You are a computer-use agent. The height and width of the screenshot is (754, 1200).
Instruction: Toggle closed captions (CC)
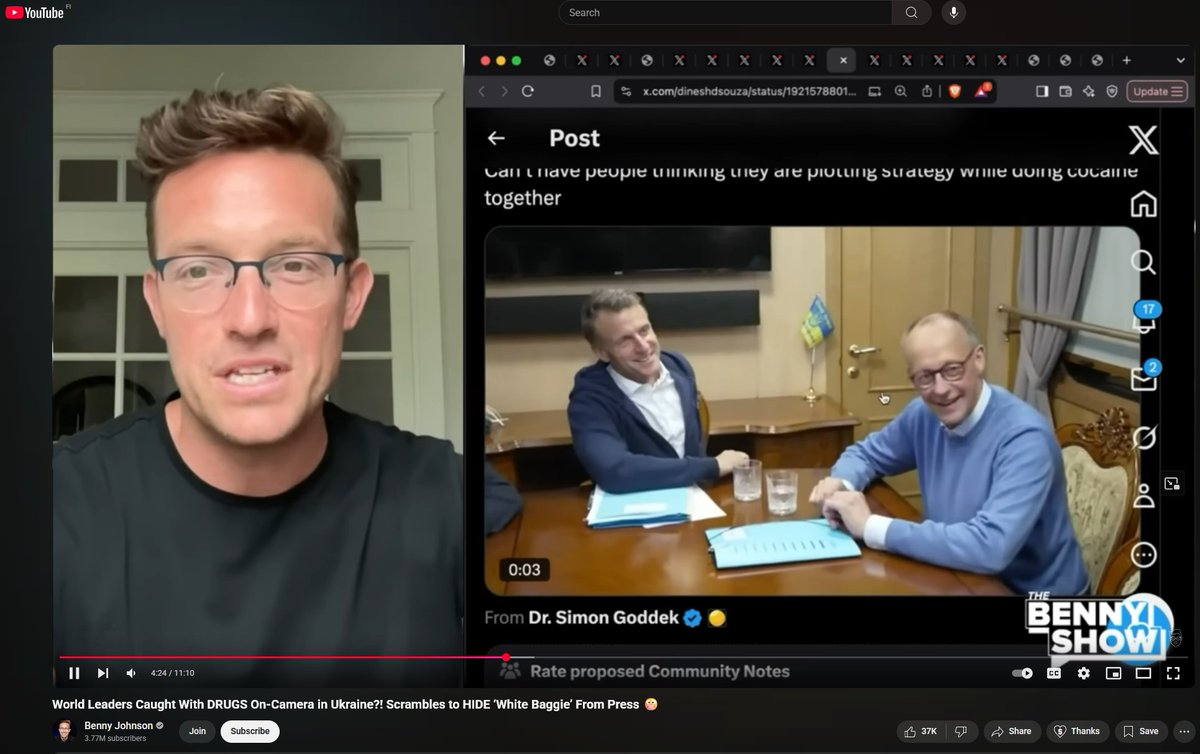[x=1053, y=673]
